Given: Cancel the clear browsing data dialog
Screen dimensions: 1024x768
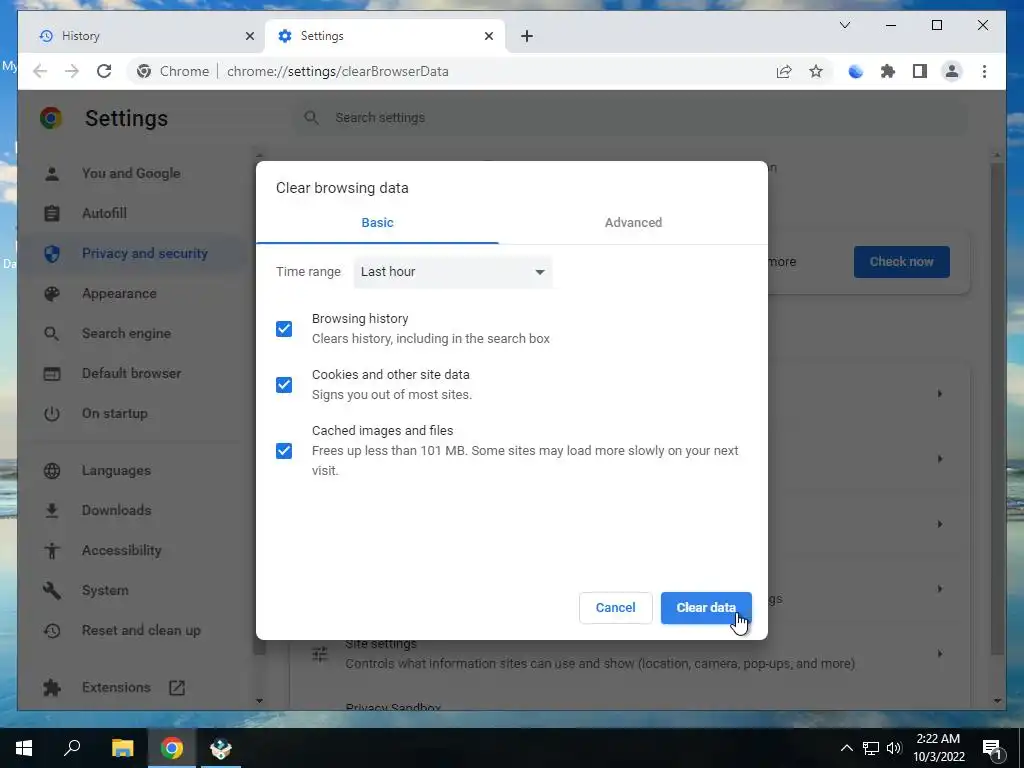Looking at the screenshot, I should point(615,608).
